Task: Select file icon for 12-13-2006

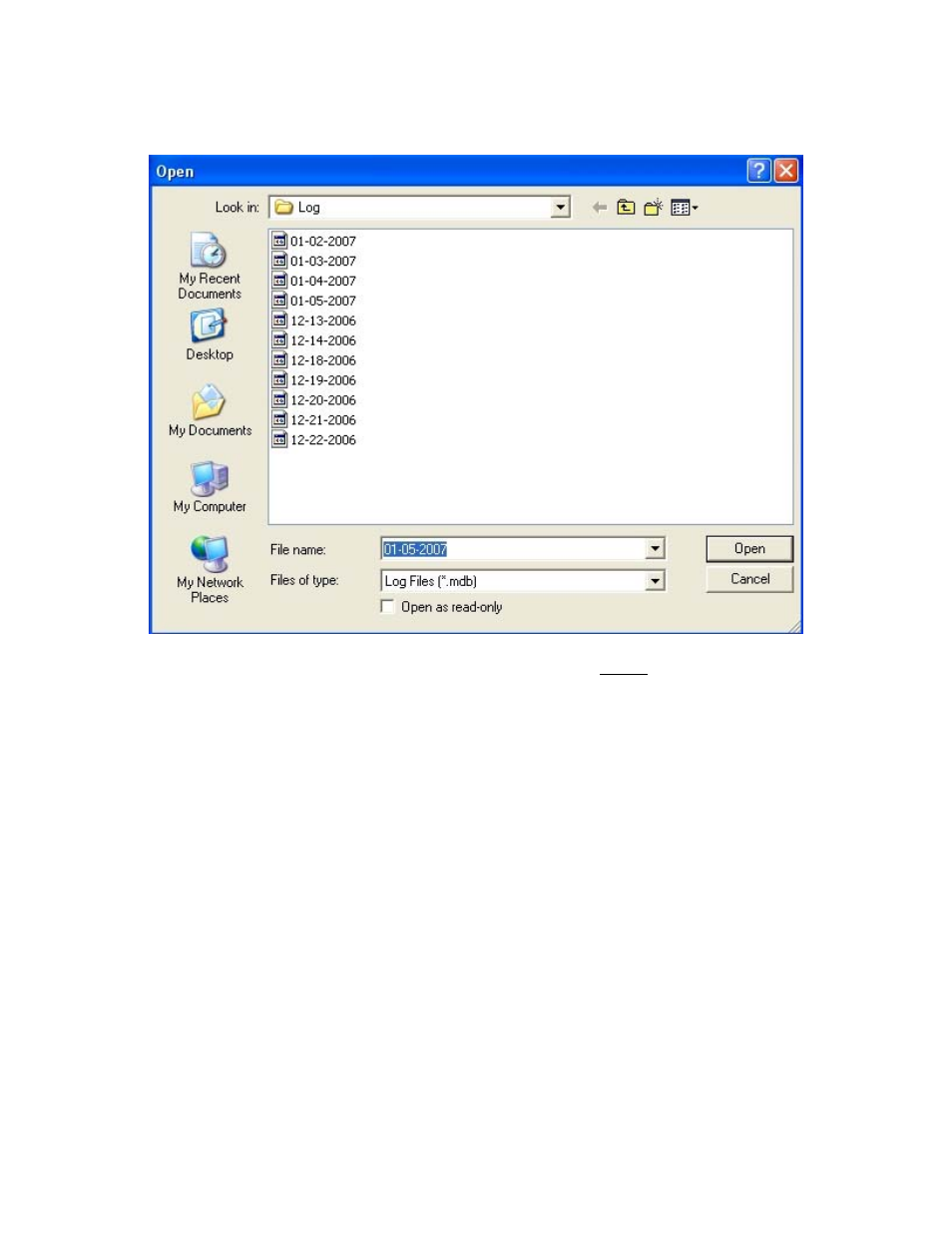Action: coord(280,320)
